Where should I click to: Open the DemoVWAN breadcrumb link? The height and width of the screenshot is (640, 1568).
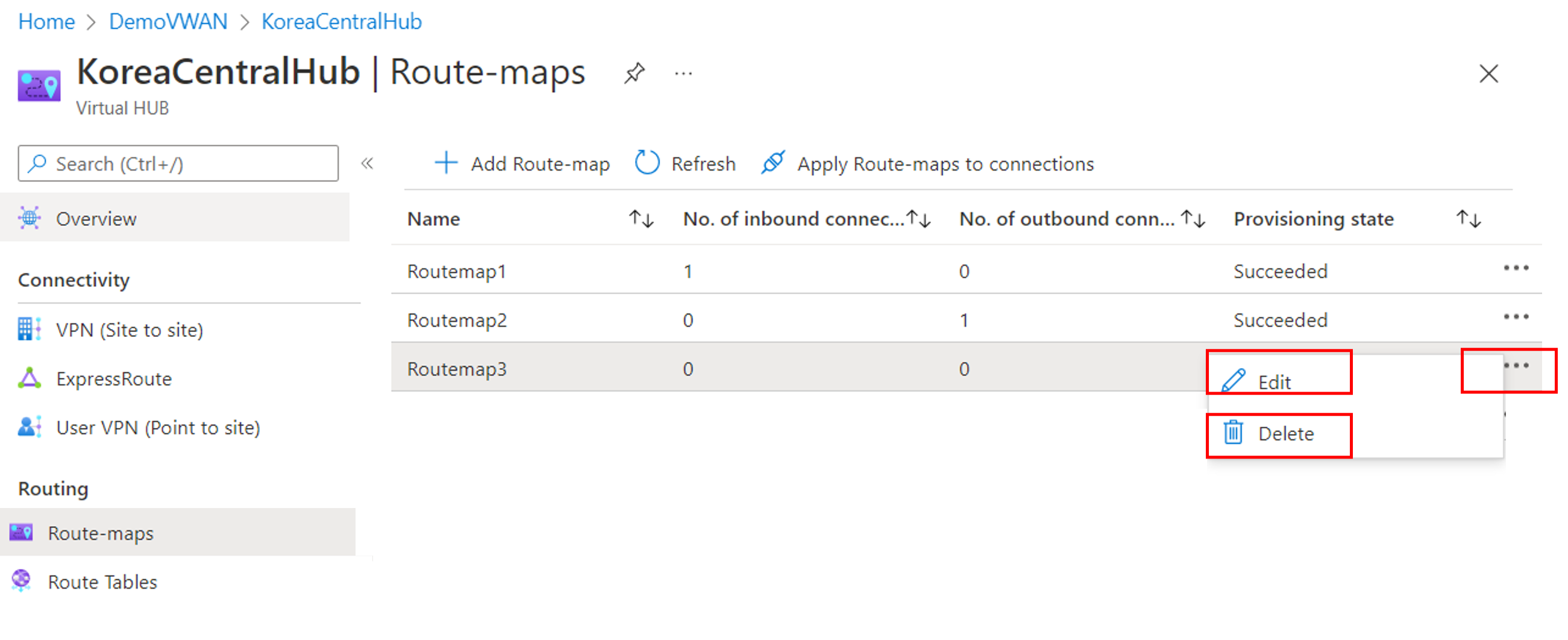click(168, 22)
